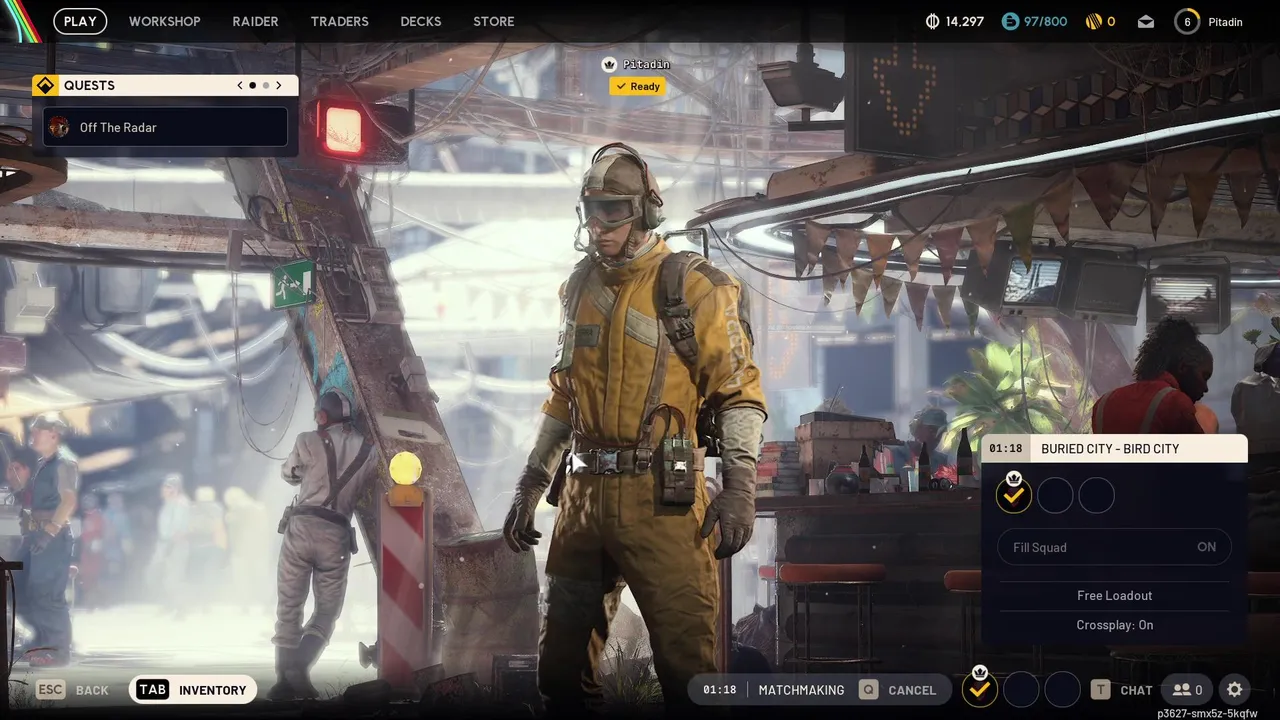Select the second quest page dot

(265, 86)
